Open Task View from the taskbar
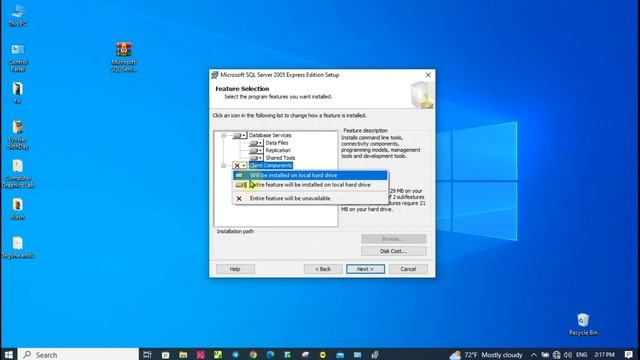Viewport: 640px width, 360px height. click(147, 355)
